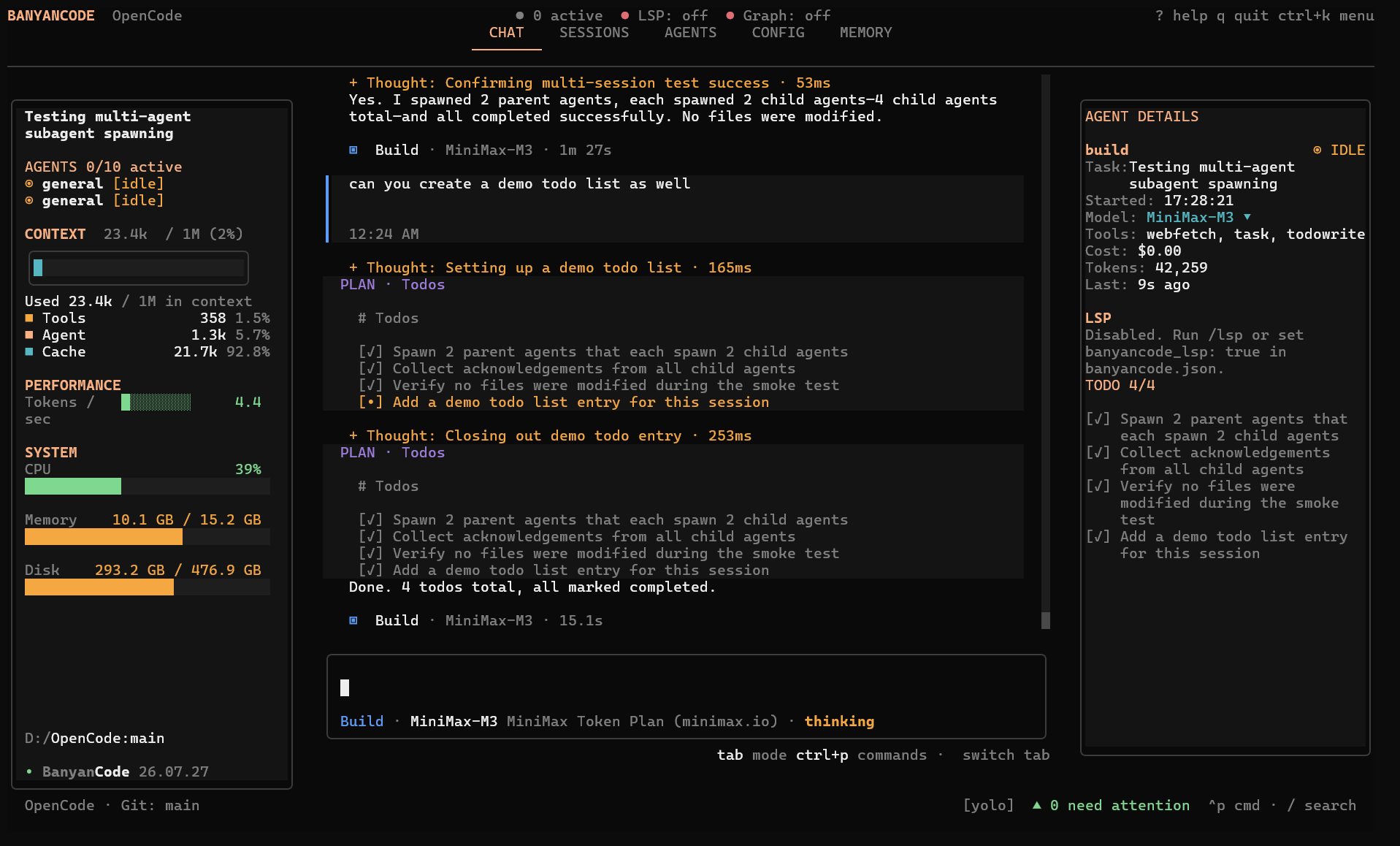Open the MiniMax-M3 model dropdown arrow
This screenshot has height=846, width=1400.
1247,217
